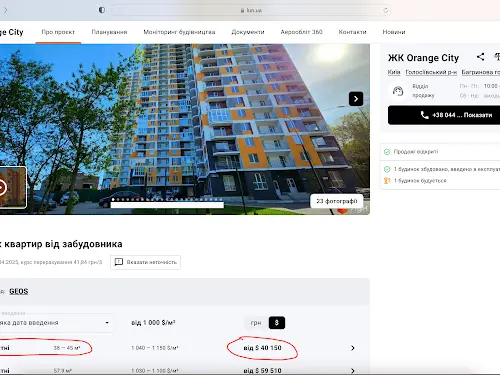Screen dimensions: 500x375
Task: Click the Продажі відкриті check icon
Action: tap(387, 152)
